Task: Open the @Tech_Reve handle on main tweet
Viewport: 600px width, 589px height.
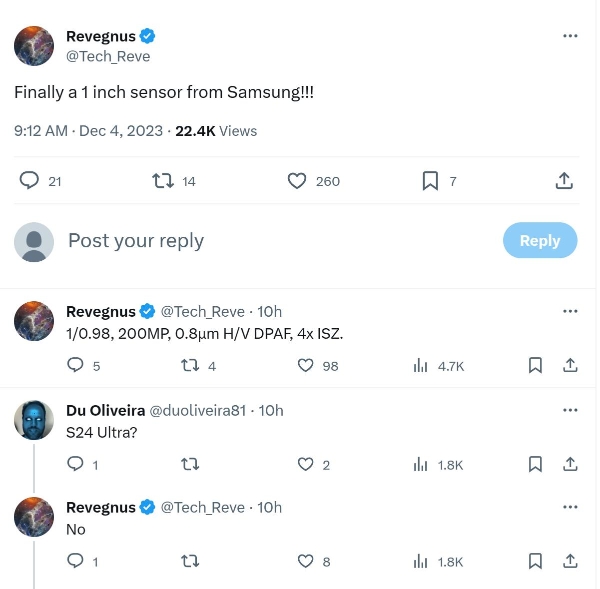Action: [108, 56]
